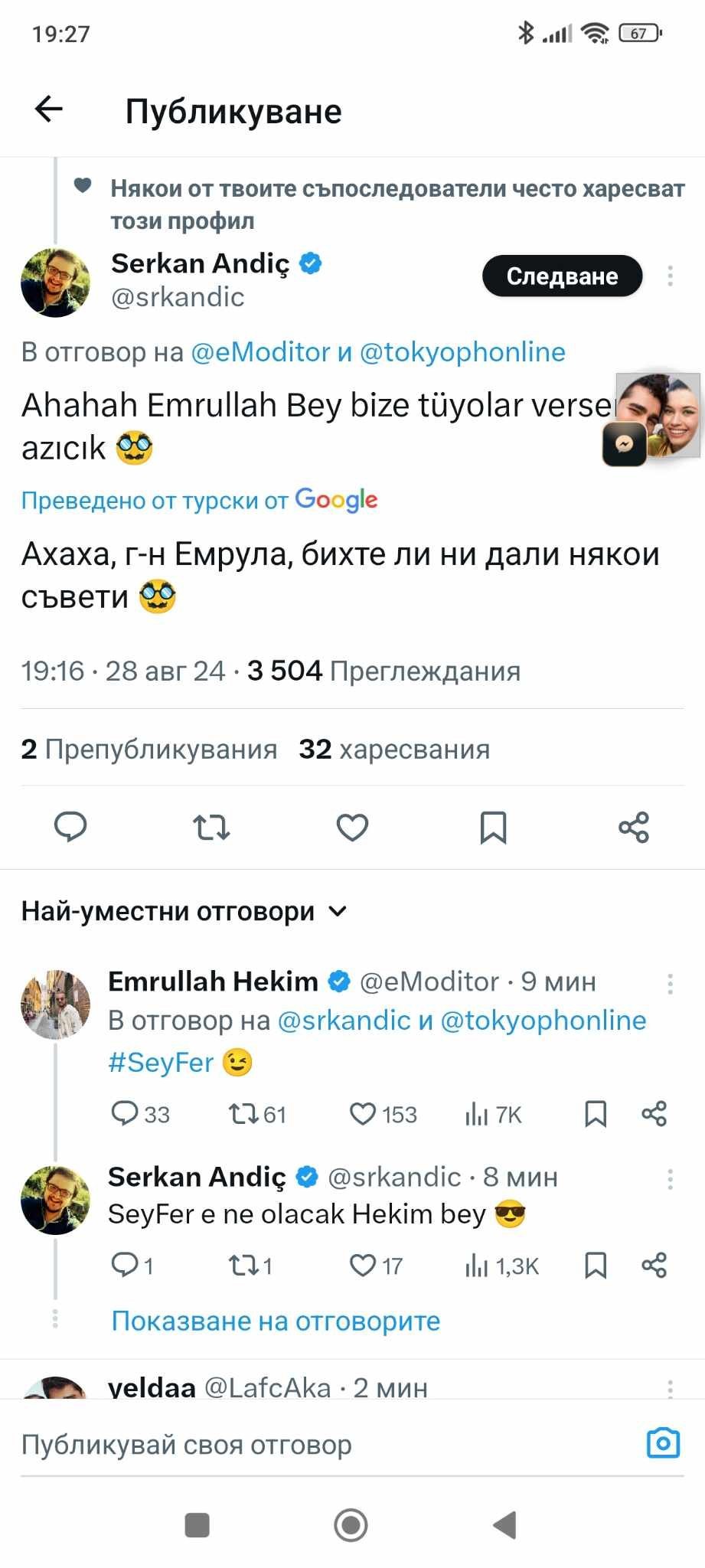Share the main post via share icon

coord(634,827)
